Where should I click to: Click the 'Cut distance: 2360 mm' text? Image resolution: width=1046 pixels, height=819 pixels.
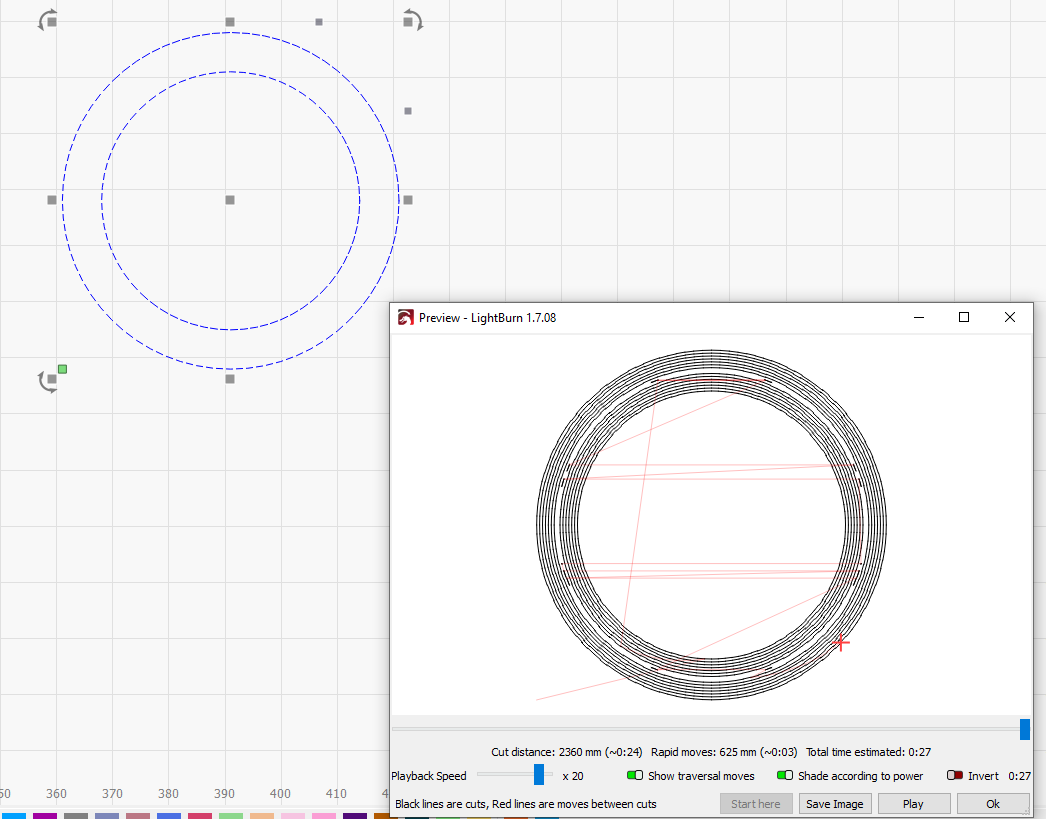coord(546,752)
